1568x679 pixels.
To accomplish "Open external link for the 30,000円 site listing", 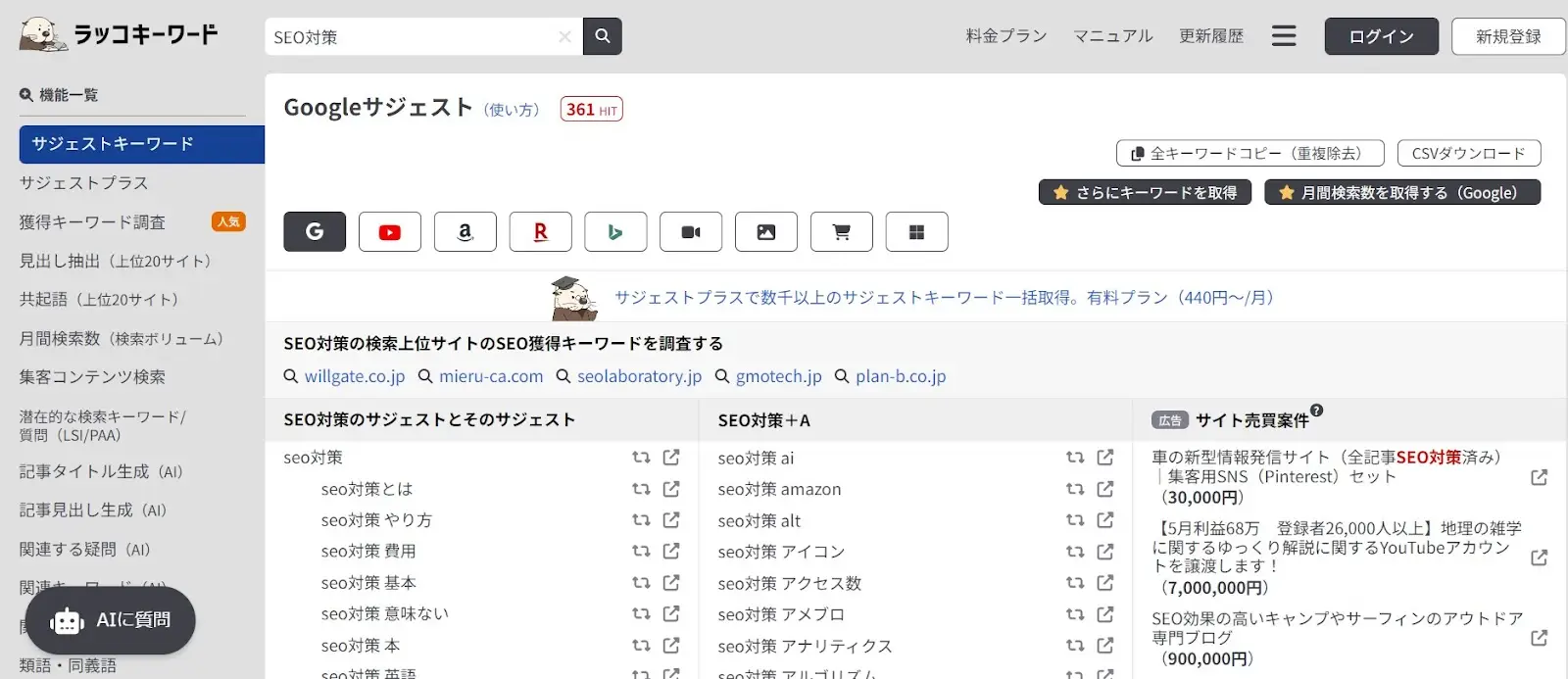I will click(1539, 477).
